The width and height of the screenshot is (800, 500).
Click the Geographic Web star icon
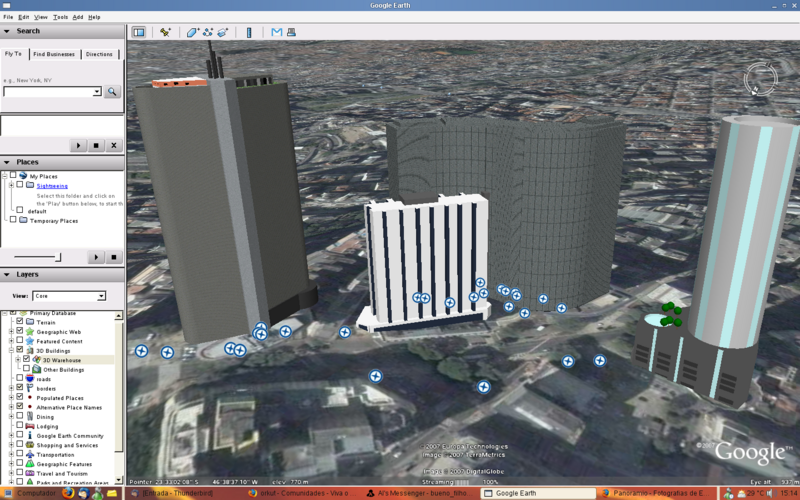(x=30, y=332)
